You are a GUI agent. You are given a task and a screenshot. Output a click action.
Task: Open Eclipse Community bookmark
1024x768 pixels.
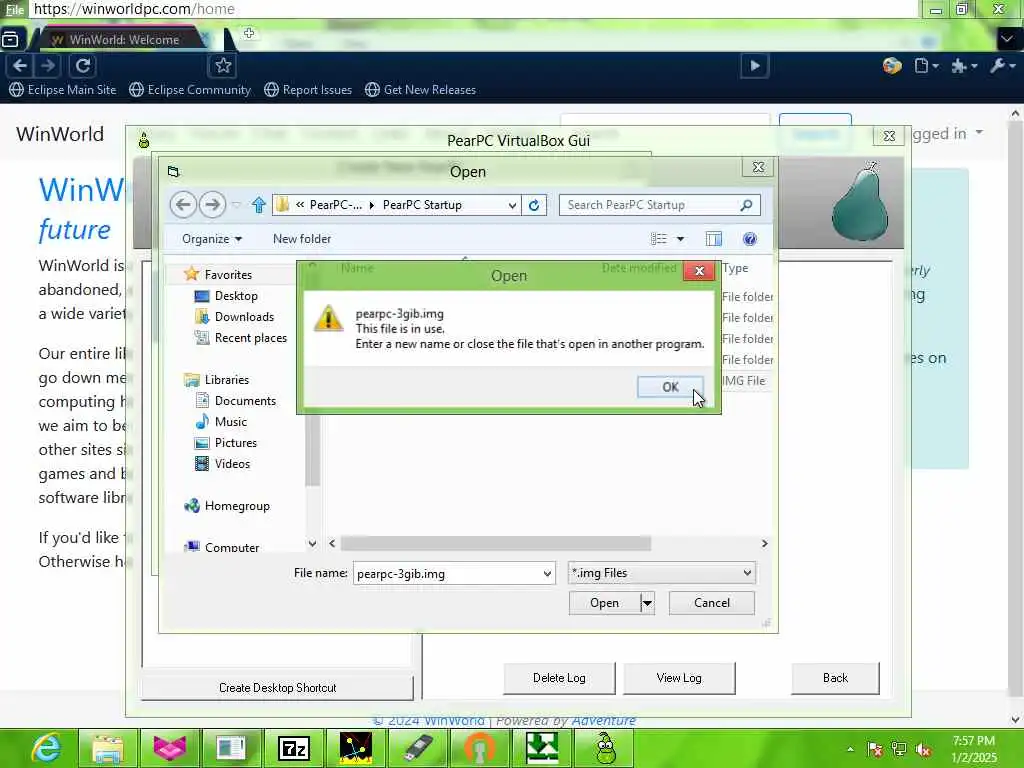coord(190,89)
